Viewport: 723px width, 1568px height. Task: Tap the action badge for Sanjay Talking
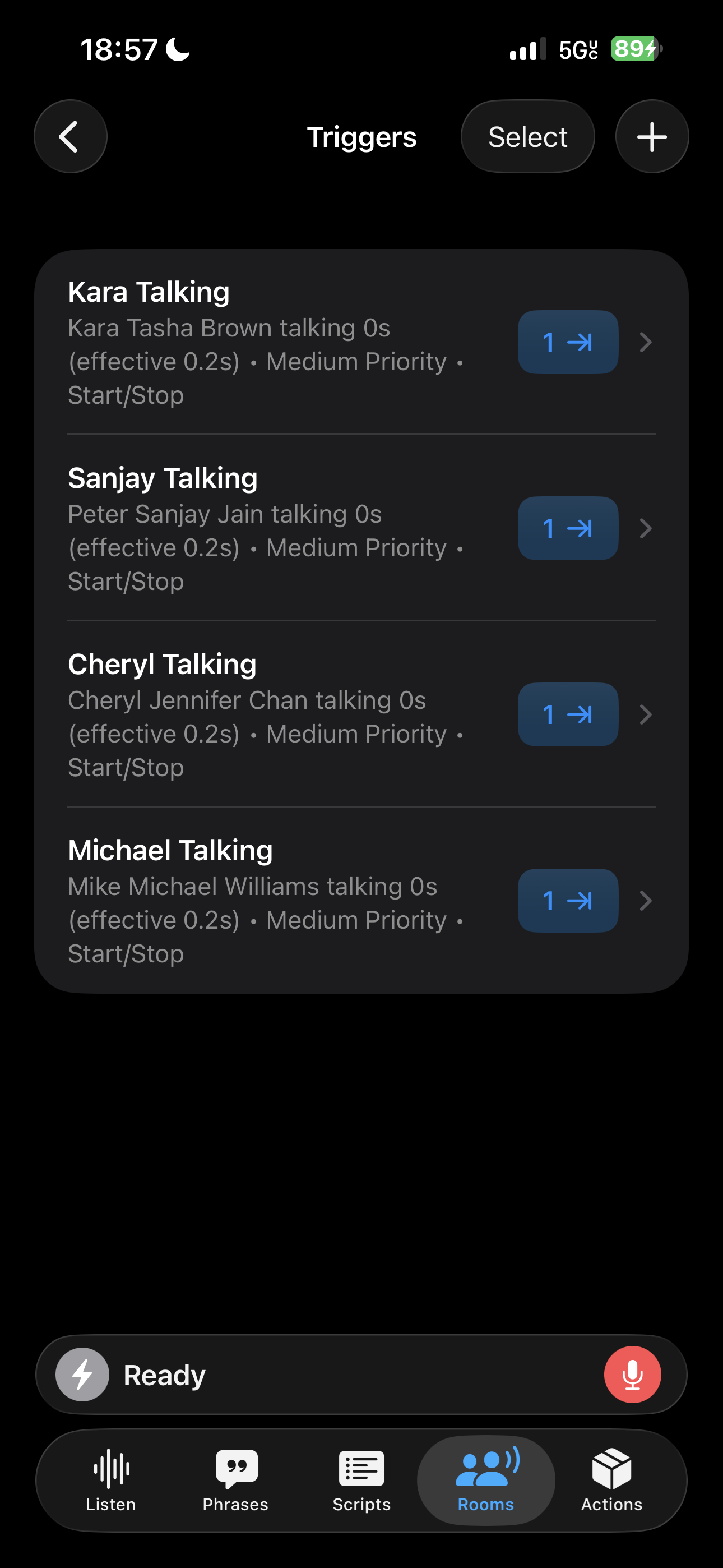[x=568, y=528]
